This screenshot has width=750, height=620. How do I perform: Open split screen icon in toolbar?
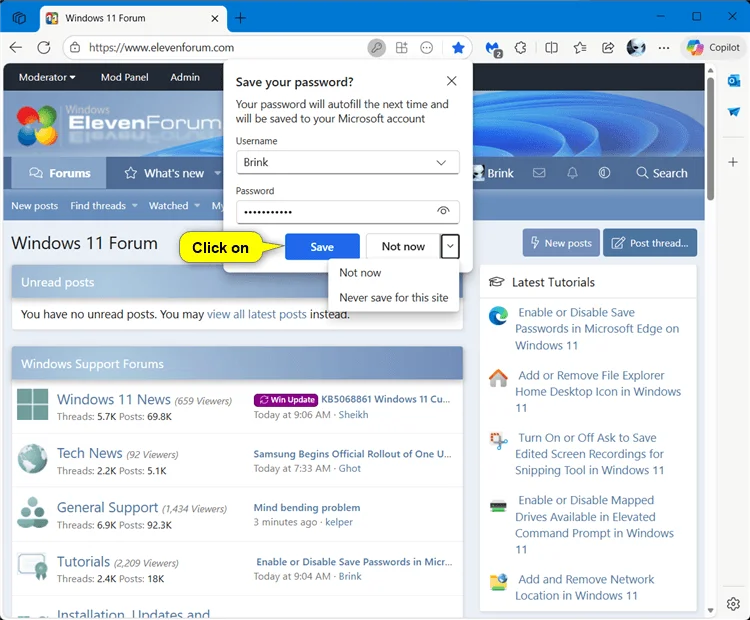[x=551, y=47]
